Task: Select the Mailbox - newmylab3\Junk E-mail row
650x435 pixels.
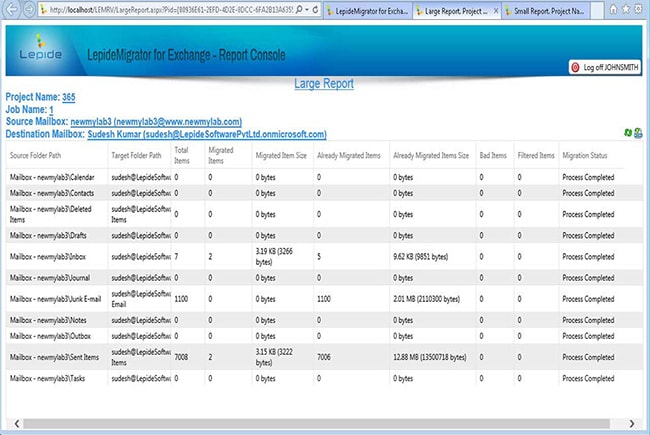Action: pyautogui.click(x=324, y=299)
